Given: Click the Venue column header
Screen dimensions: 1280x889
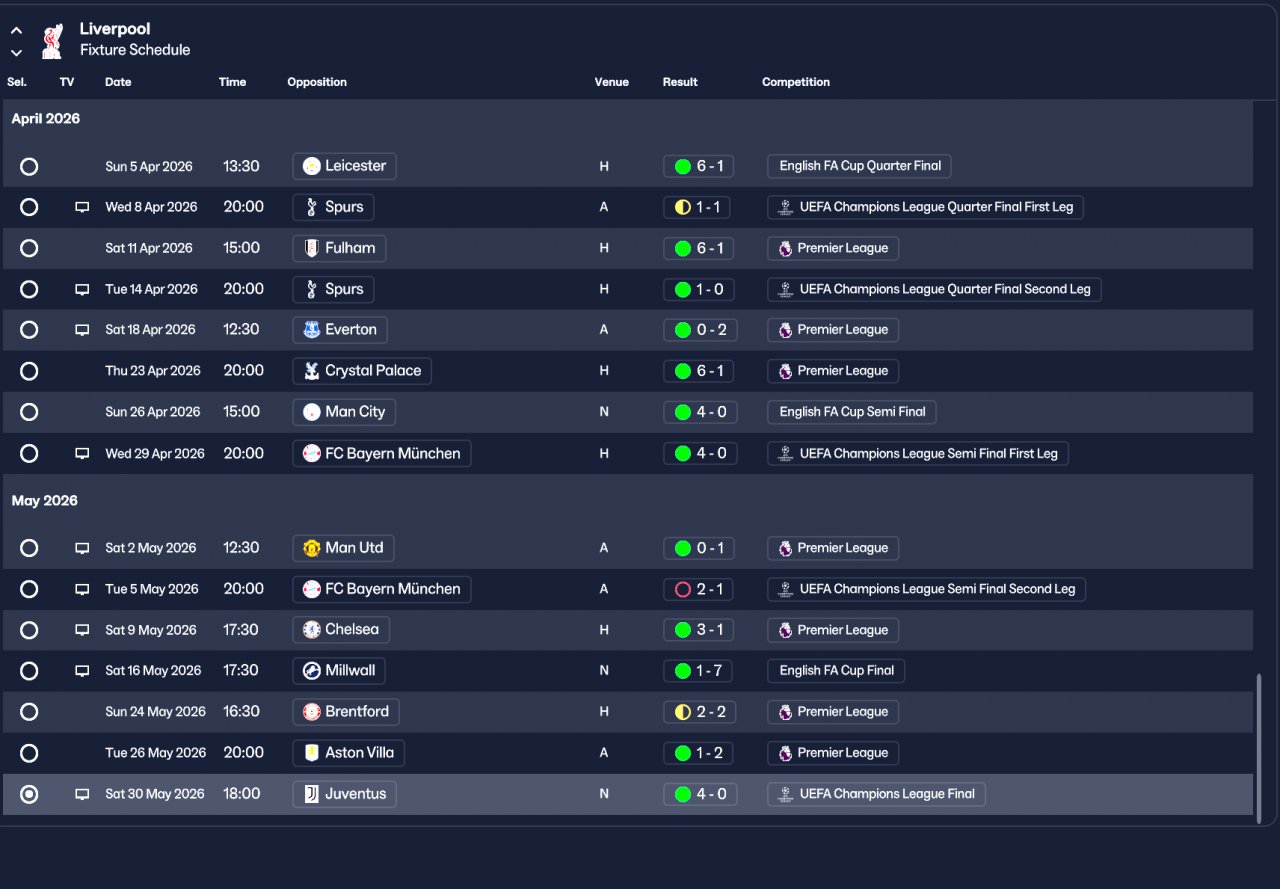Looking at the screenshot, I should pos(612,82).
